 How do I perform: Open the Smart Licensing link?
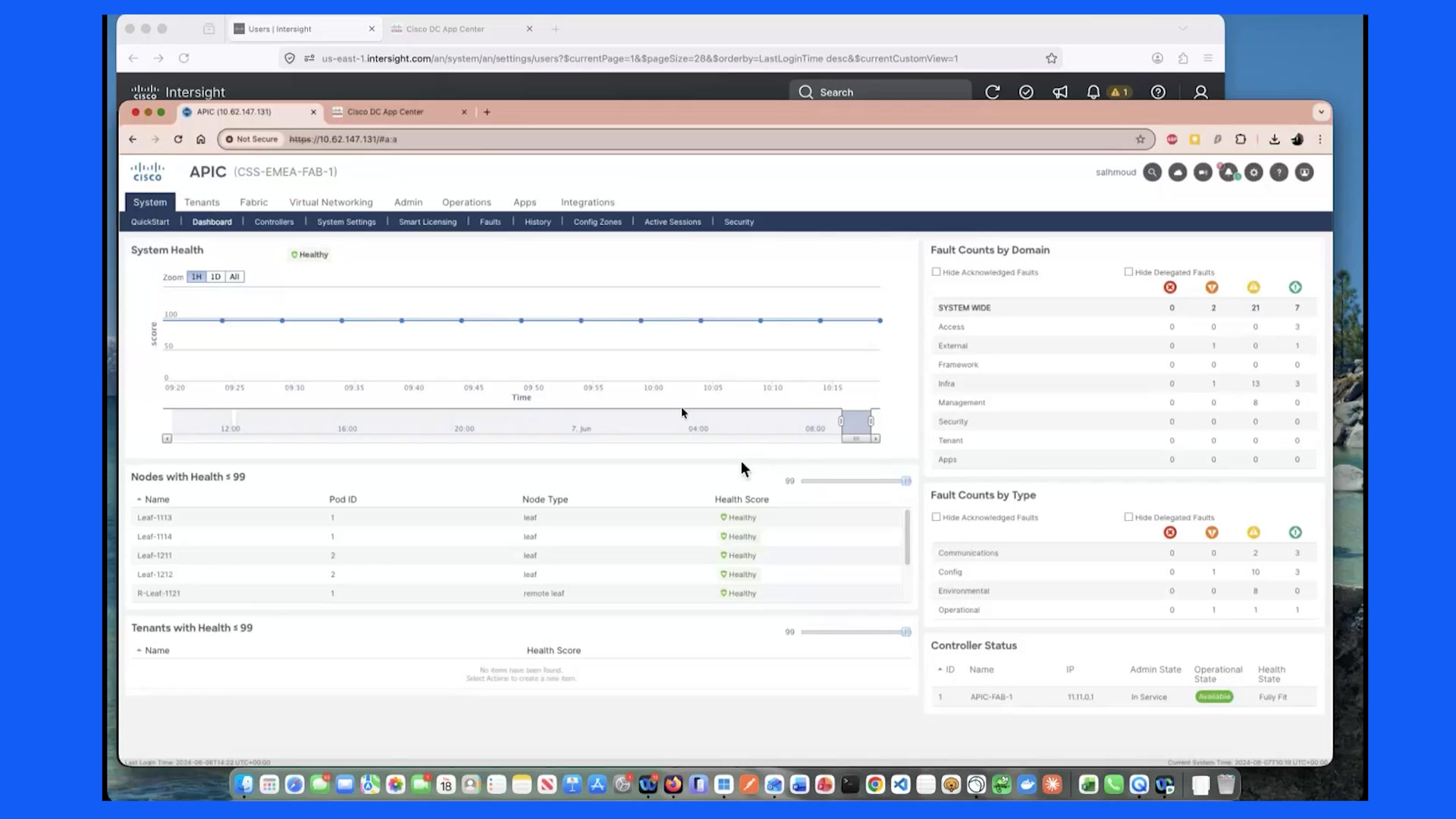(x=428, y=222)
